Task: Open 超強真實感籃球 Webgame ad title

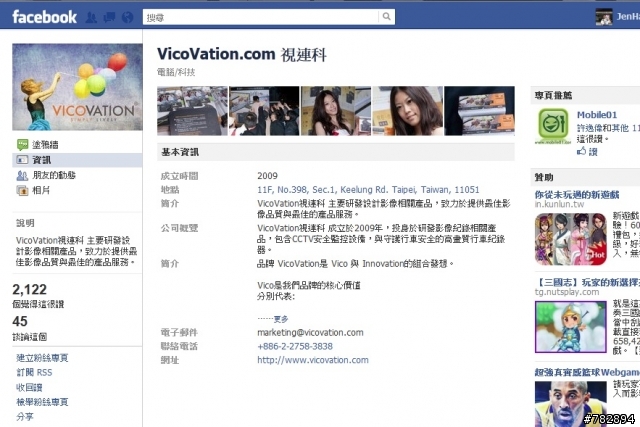Action: (x=587, y=372)
